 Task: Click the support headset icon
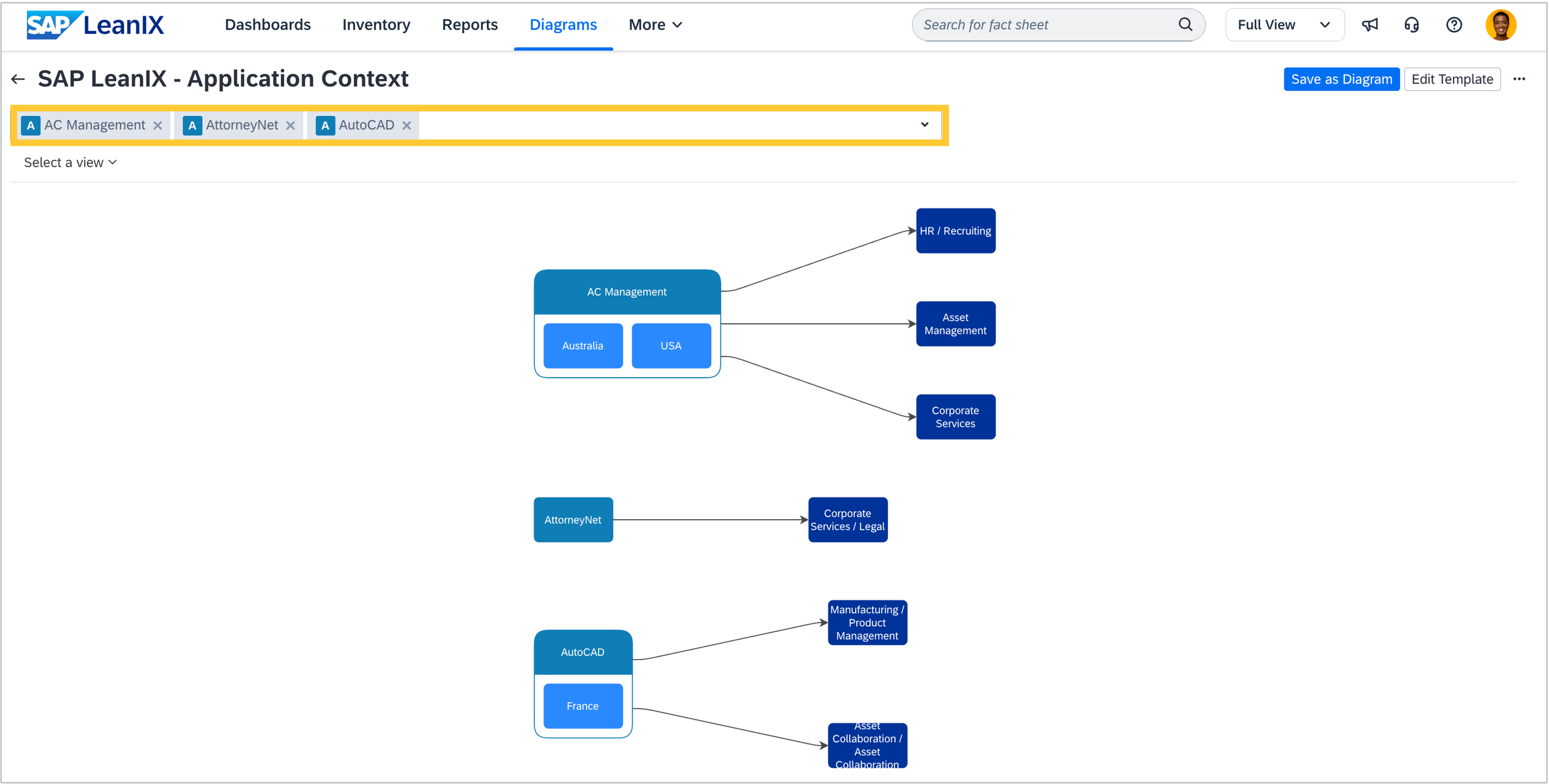pyautogui.click(x=1411, y=25)
